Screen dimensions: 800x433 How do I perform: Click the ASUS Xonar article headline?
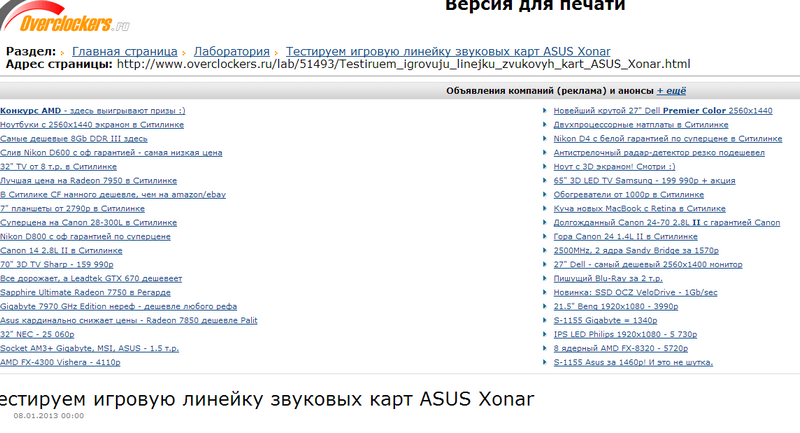(x=267, y=399)
